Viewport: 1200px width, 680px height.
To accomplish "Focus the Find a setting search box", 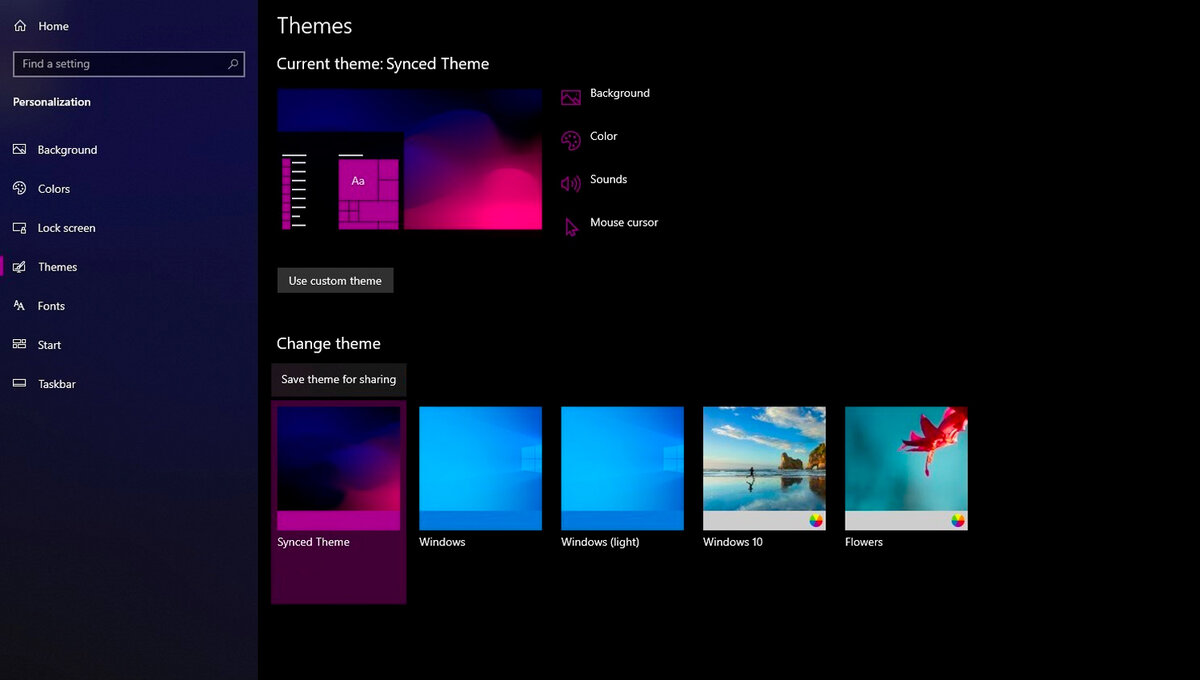I will [x=129, y=64].
